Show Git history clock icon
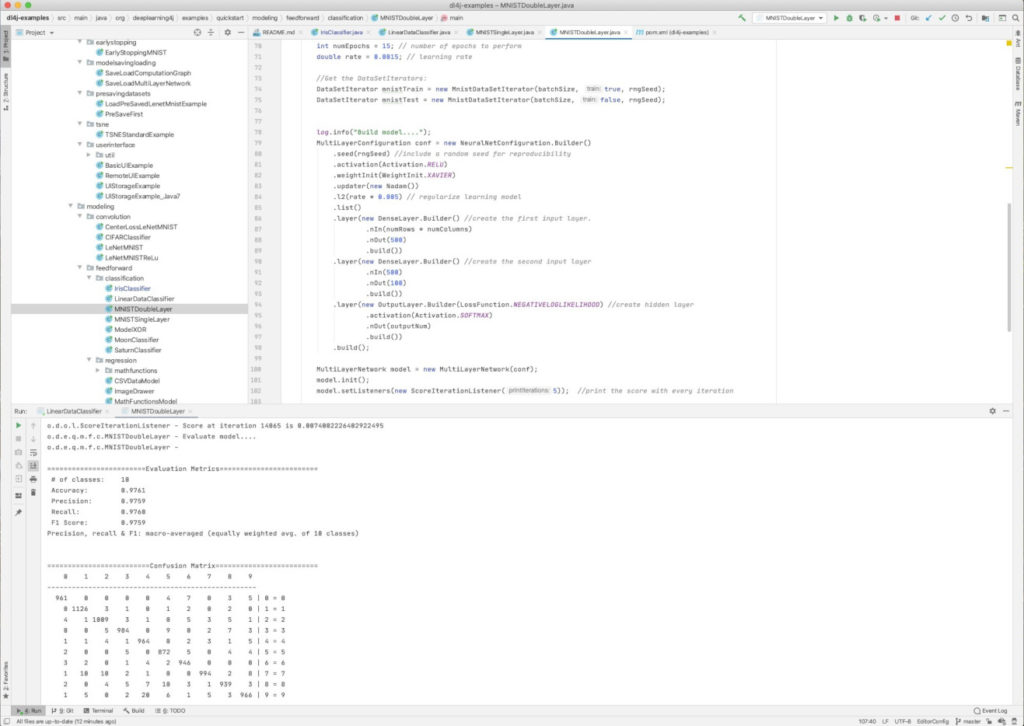Screen dimensions: 1024x726 pos(955,18)
